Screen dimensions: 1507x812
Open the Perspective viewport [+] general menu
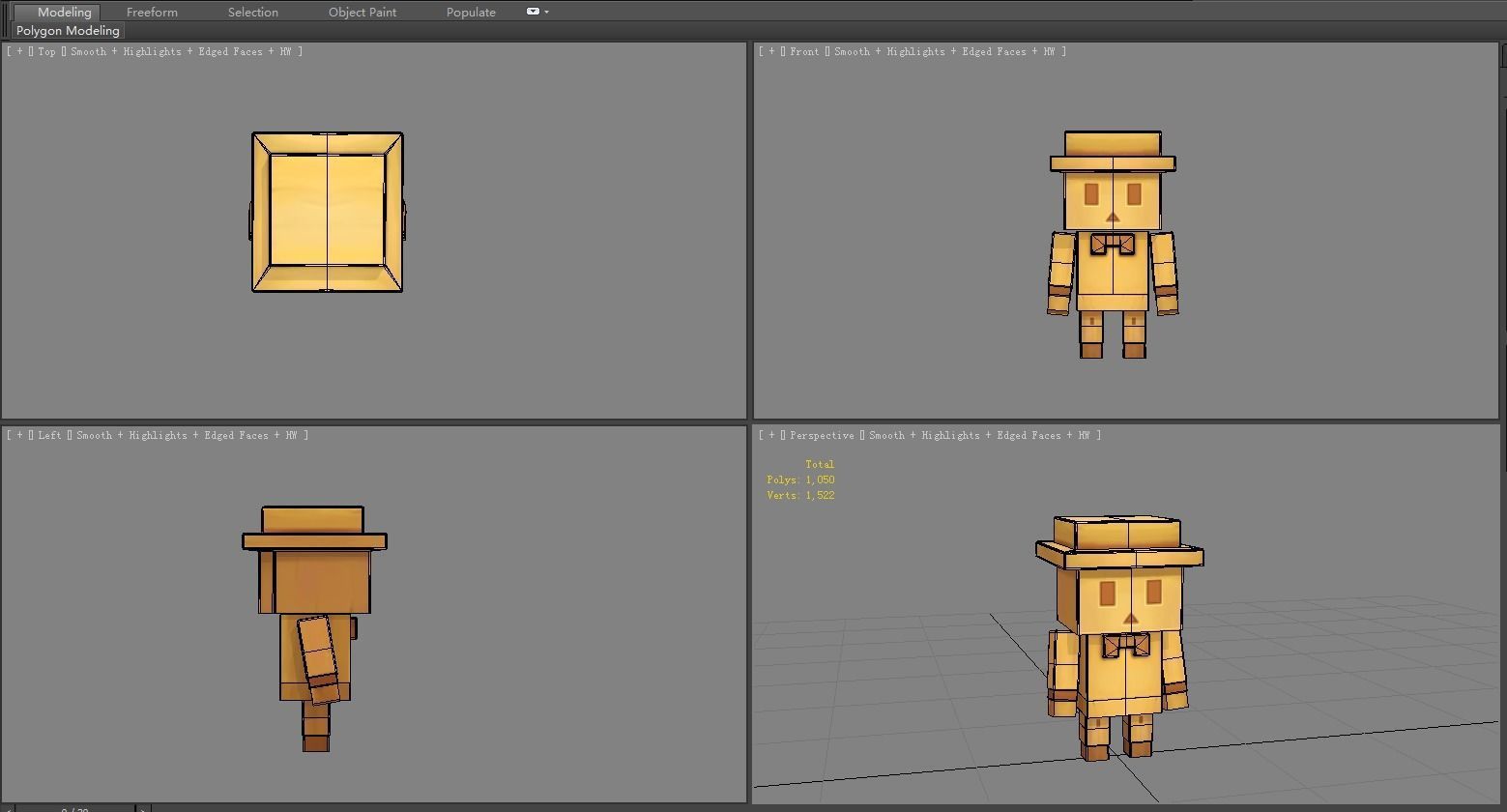771,435
